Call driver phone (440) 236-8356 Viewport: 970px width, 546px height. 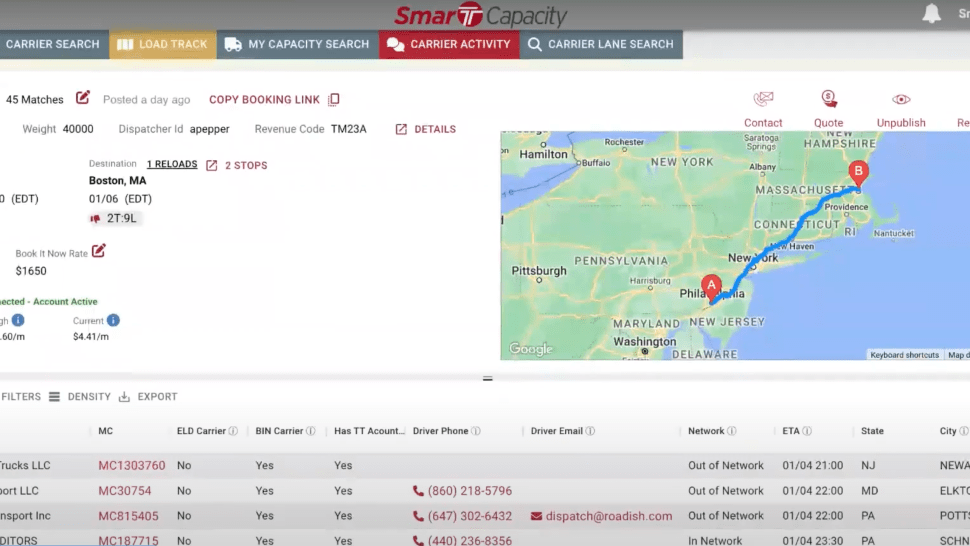[463, 540]
